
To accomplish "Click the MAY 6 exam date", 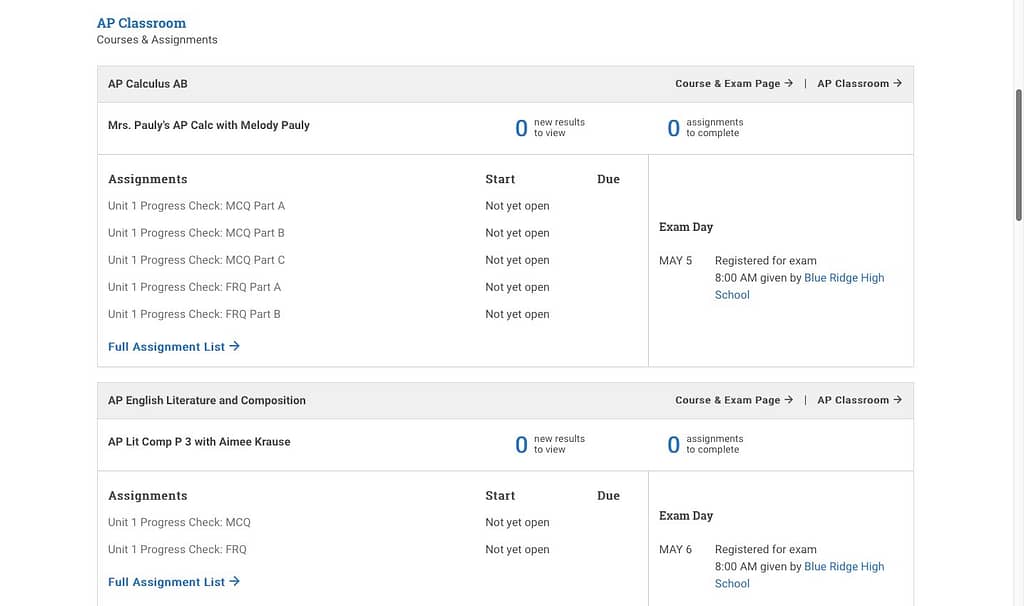I will [x=675, y=549].
